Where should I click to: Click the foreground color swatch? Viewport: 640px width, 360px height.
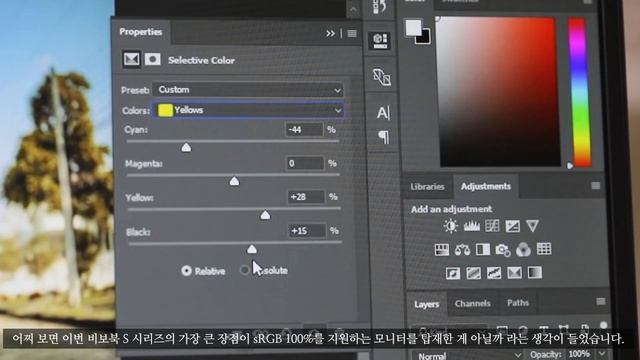[413, 28]
